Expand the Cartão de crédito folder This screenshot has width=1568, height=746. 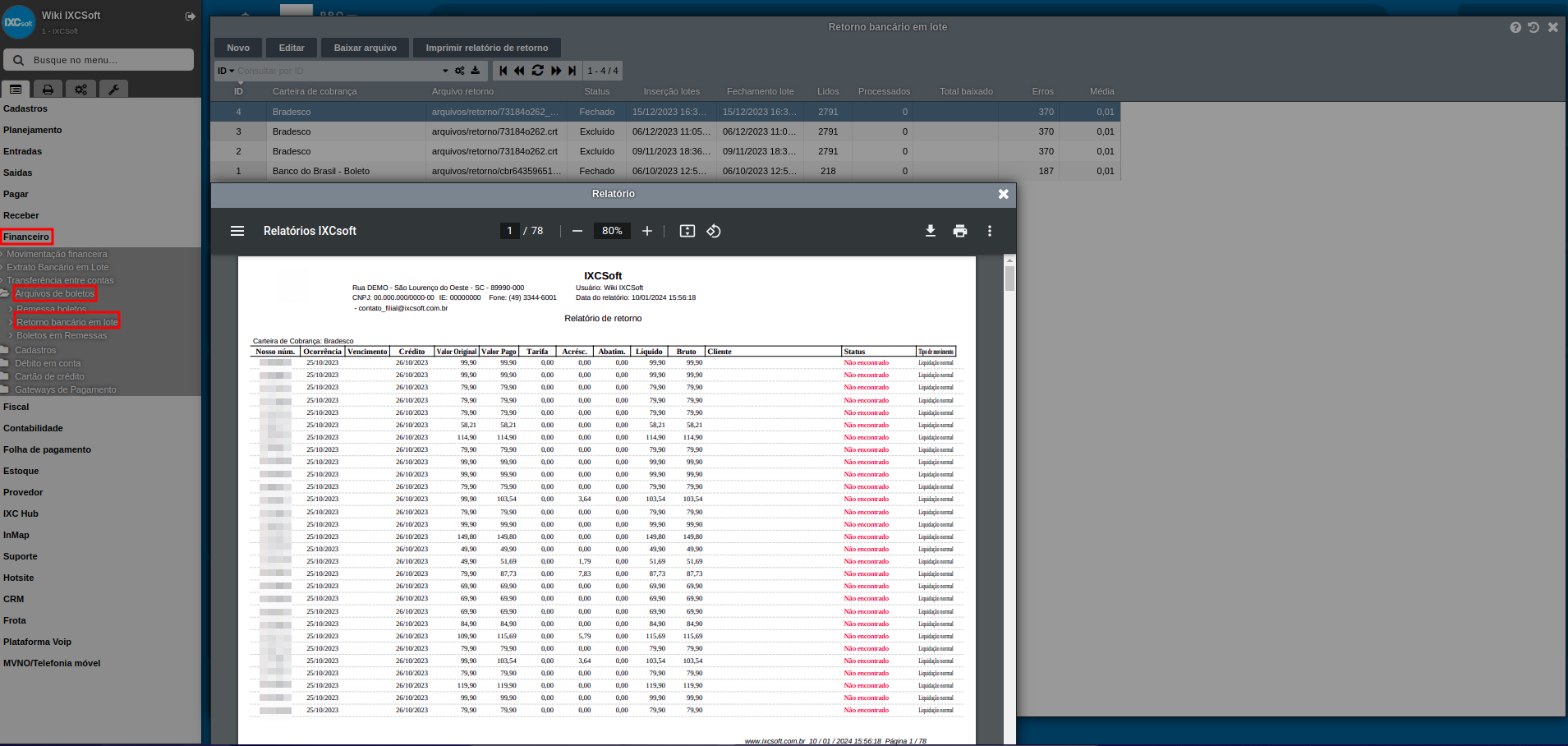49,376
